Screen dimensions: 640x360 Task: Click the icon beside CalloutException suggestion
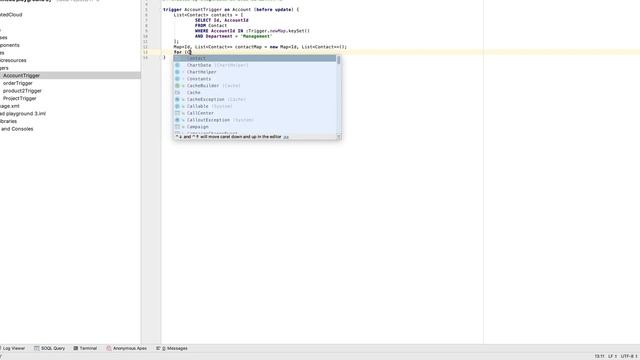178,120
